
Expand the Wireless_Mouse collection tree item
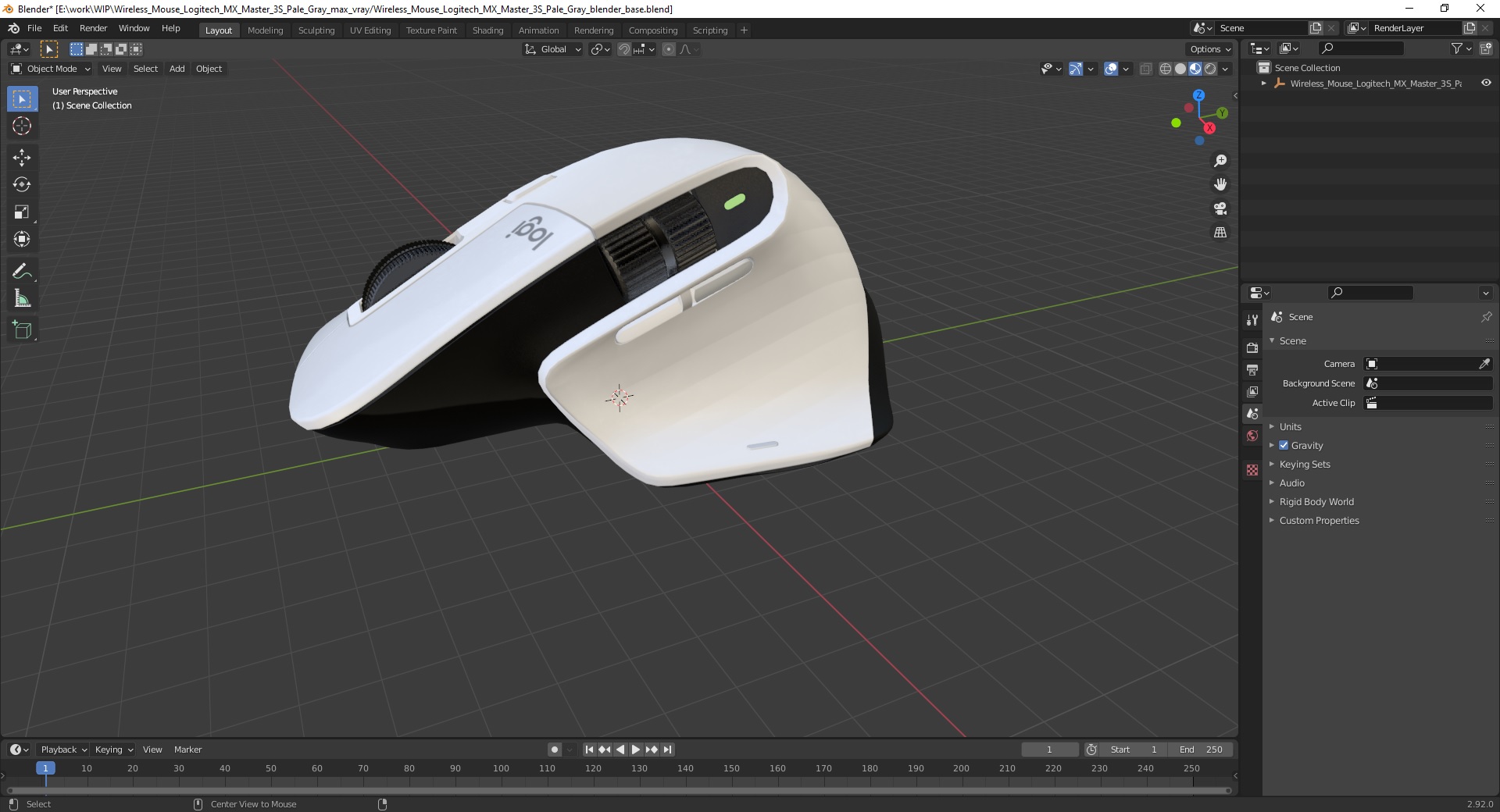coord(1263,83)
